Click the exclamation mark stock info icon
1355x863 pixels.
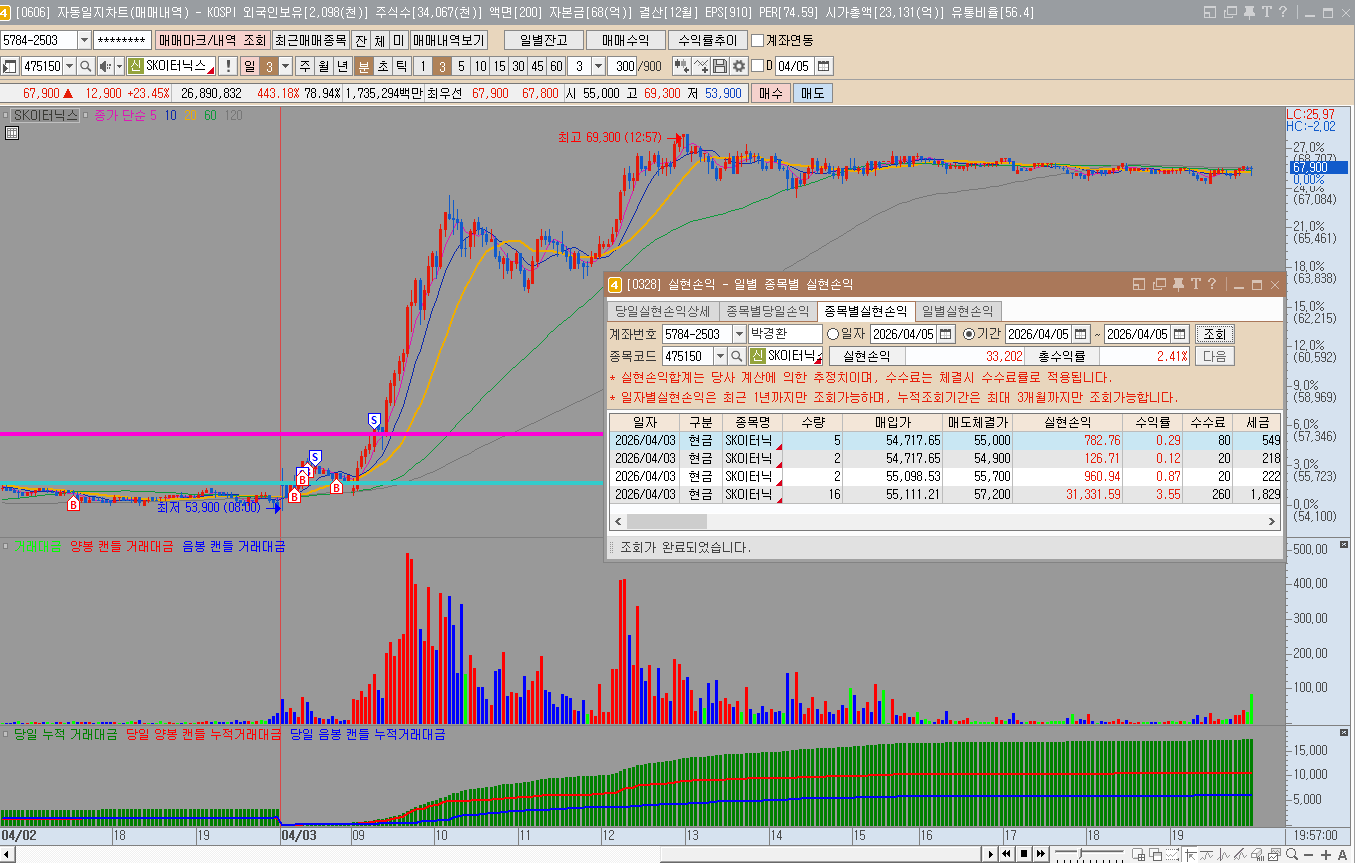(x=228, y=66)
